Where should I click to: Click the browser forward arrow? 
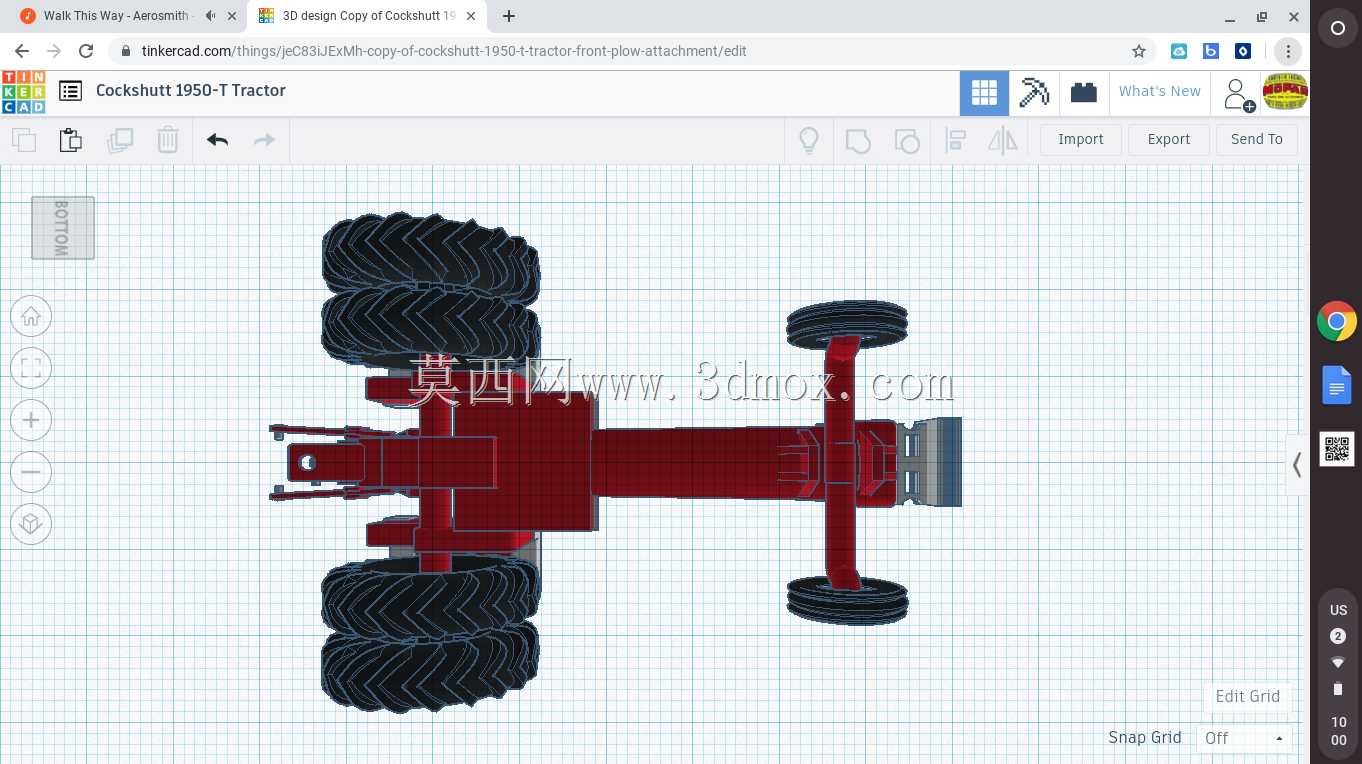click(x=54, y=51)
